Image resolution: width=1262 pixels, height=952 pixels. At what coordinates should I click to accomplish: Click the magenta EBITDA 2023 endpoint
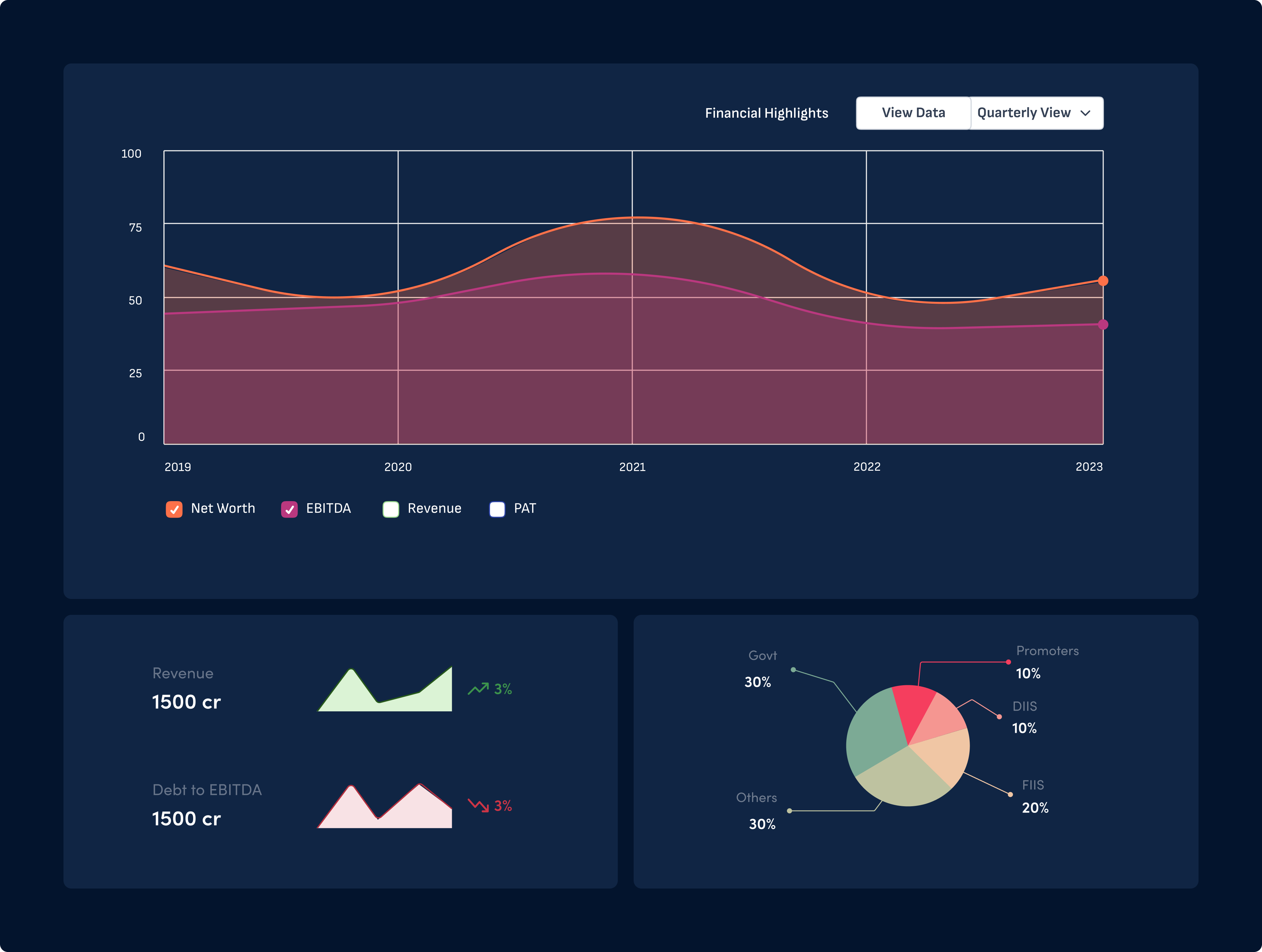pyautogui.click(x=1103, y=325)
